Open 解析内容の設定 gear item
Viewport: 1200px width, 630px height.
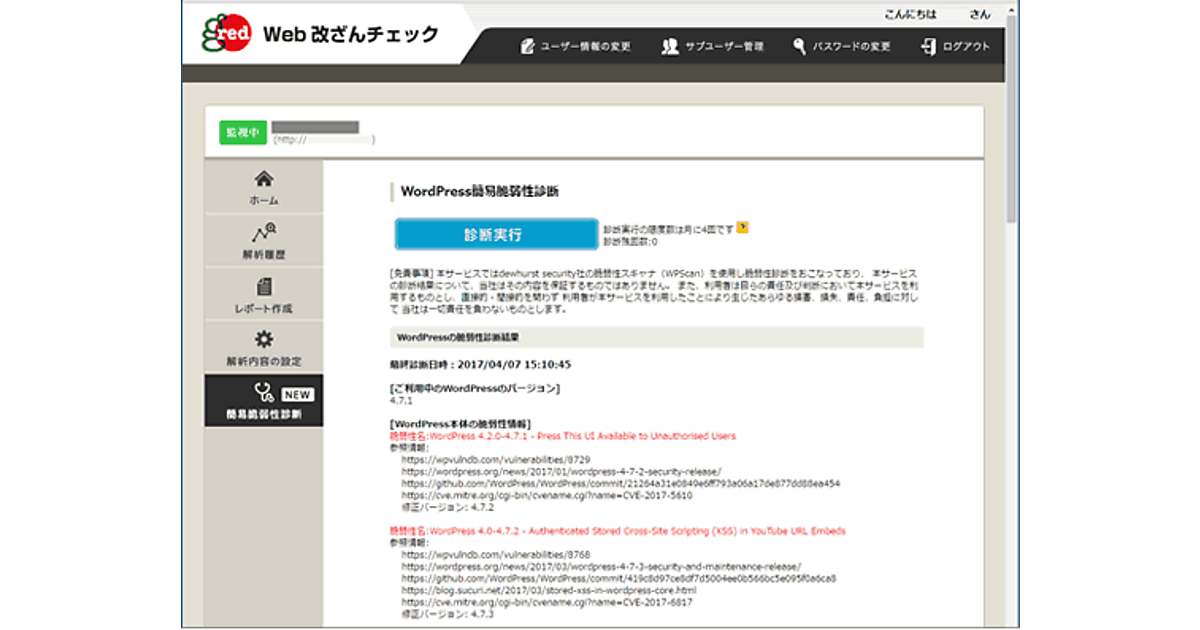[x=264, y=348]
